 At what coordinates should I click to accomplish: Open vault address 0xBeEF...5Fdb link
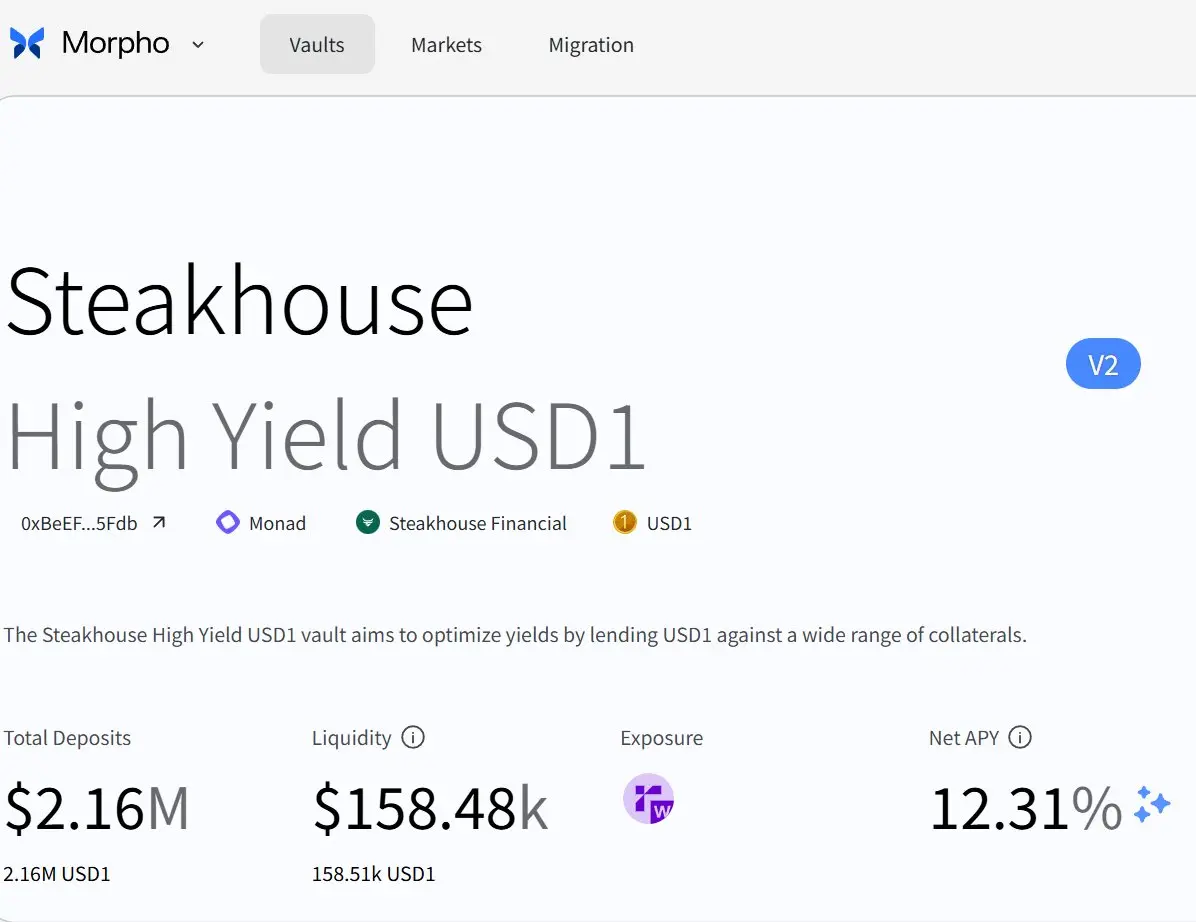pyautogui.click(x=79, y=523)
